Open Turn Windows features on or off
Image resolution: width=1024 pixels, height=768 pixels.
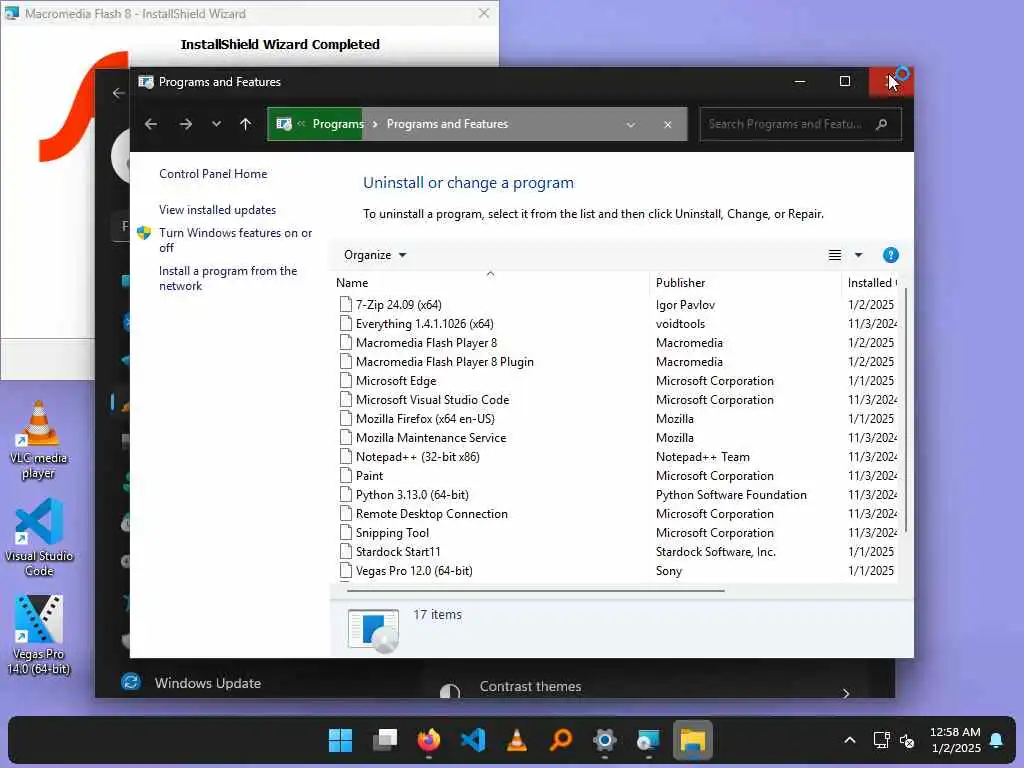[235, 240]
